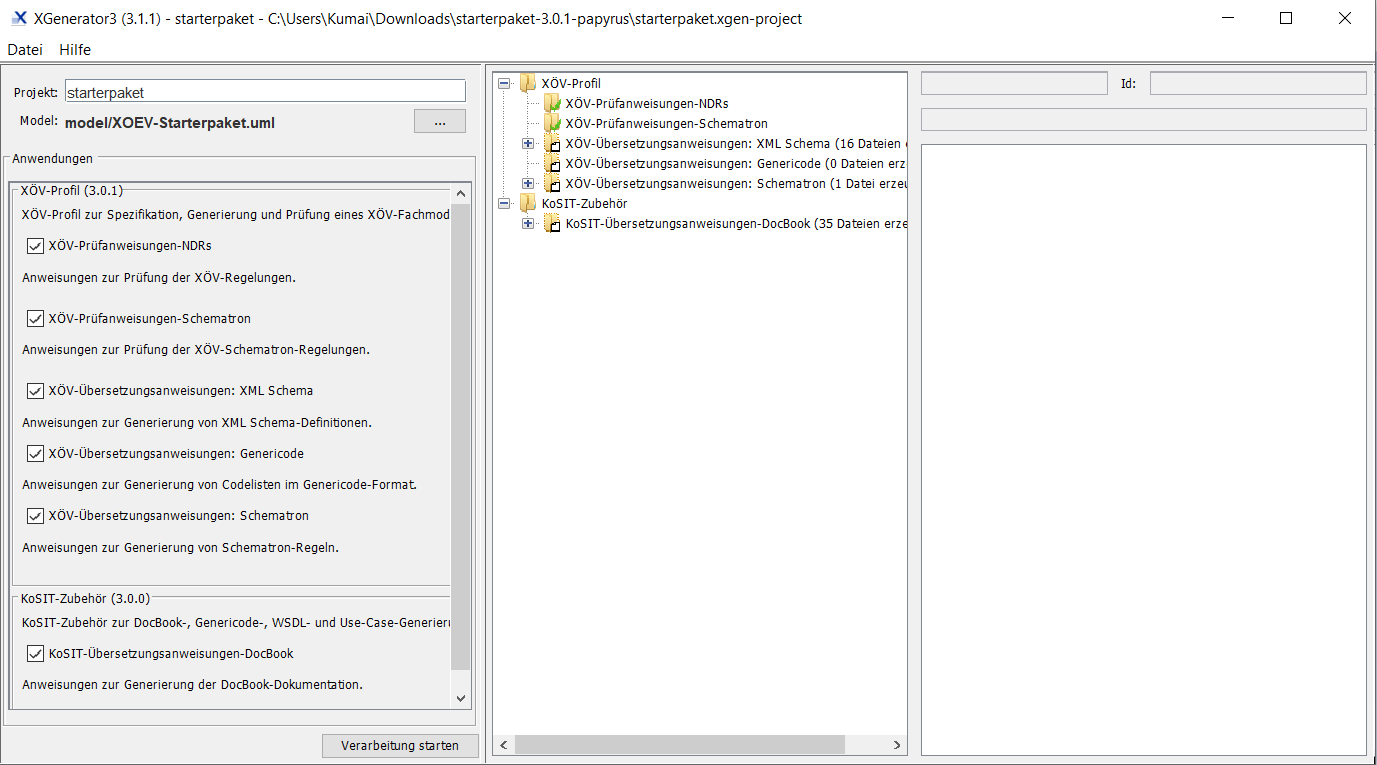Minimize the XGenerator3 window
The image size is (1377, 765).
[x=1228, y=18]
